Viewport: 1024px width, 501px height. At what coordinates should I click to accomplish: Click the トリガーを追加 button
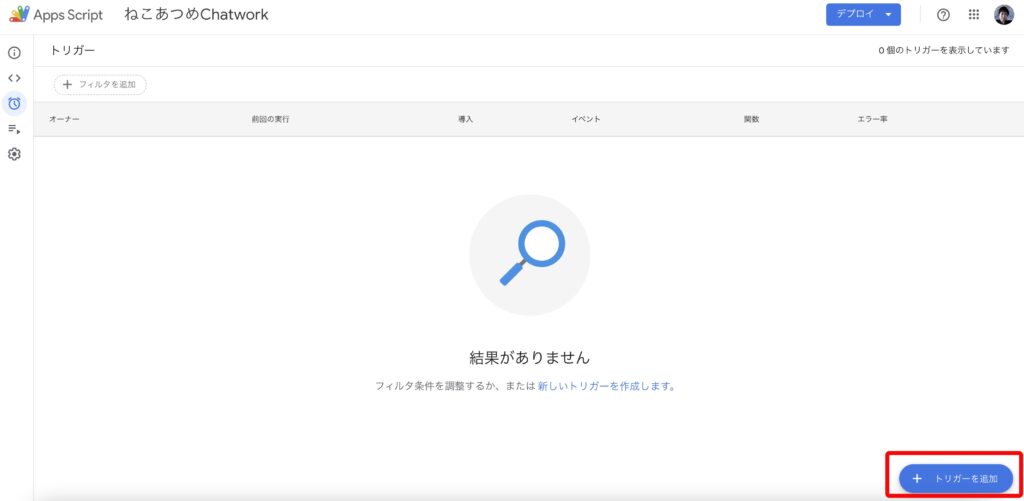click(x=956, y=479)
